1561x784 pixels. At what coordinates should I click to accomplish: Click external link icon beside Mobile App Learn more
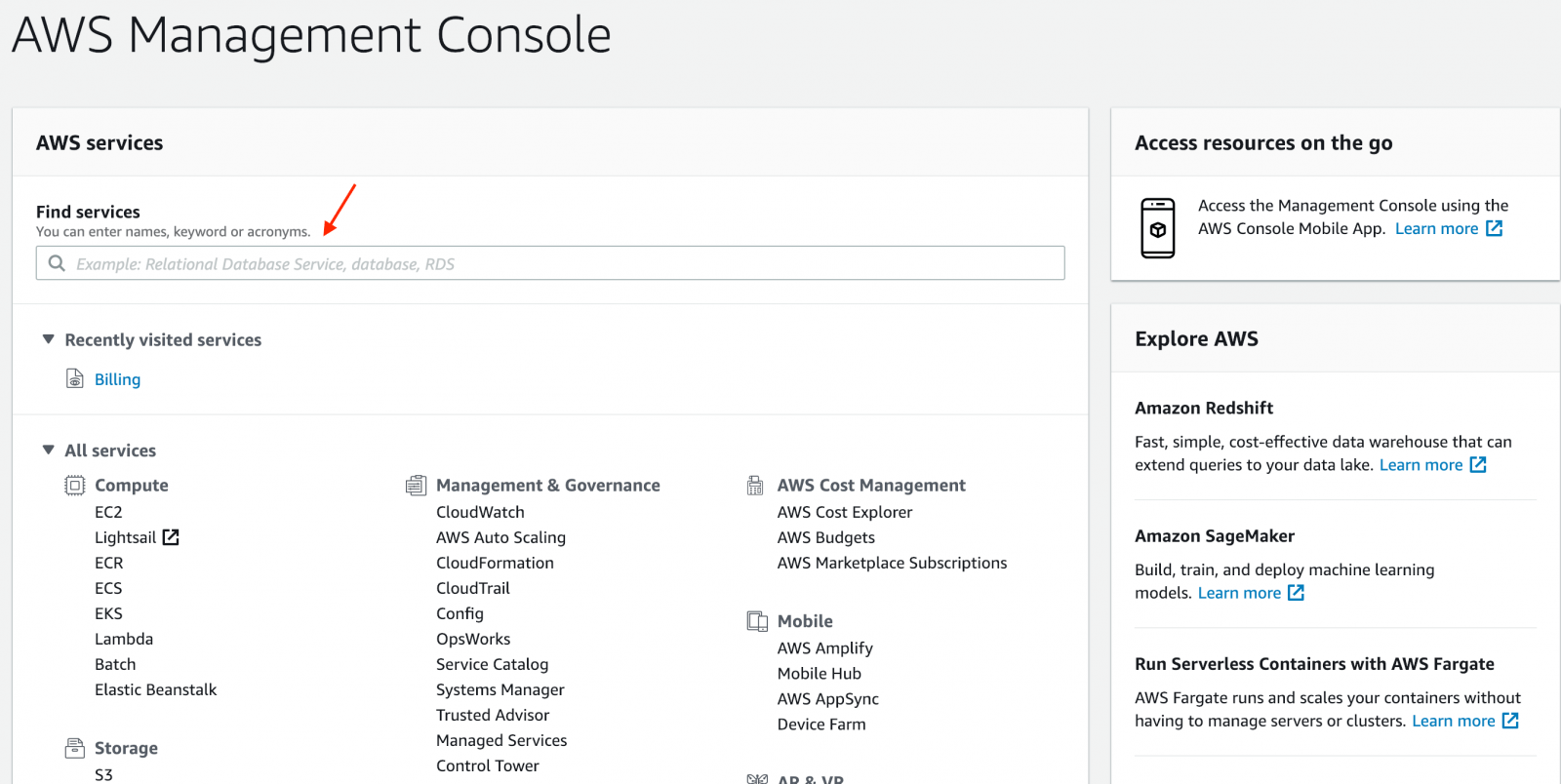coord(1495,228)
